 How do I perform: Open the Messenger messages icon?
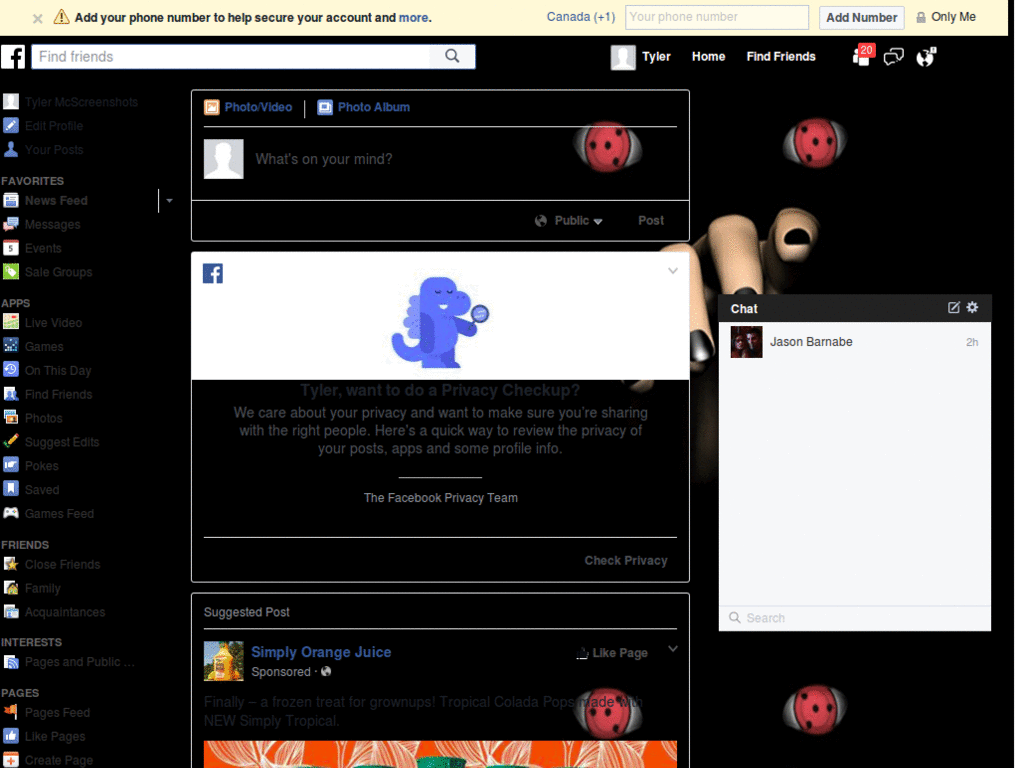893,57
